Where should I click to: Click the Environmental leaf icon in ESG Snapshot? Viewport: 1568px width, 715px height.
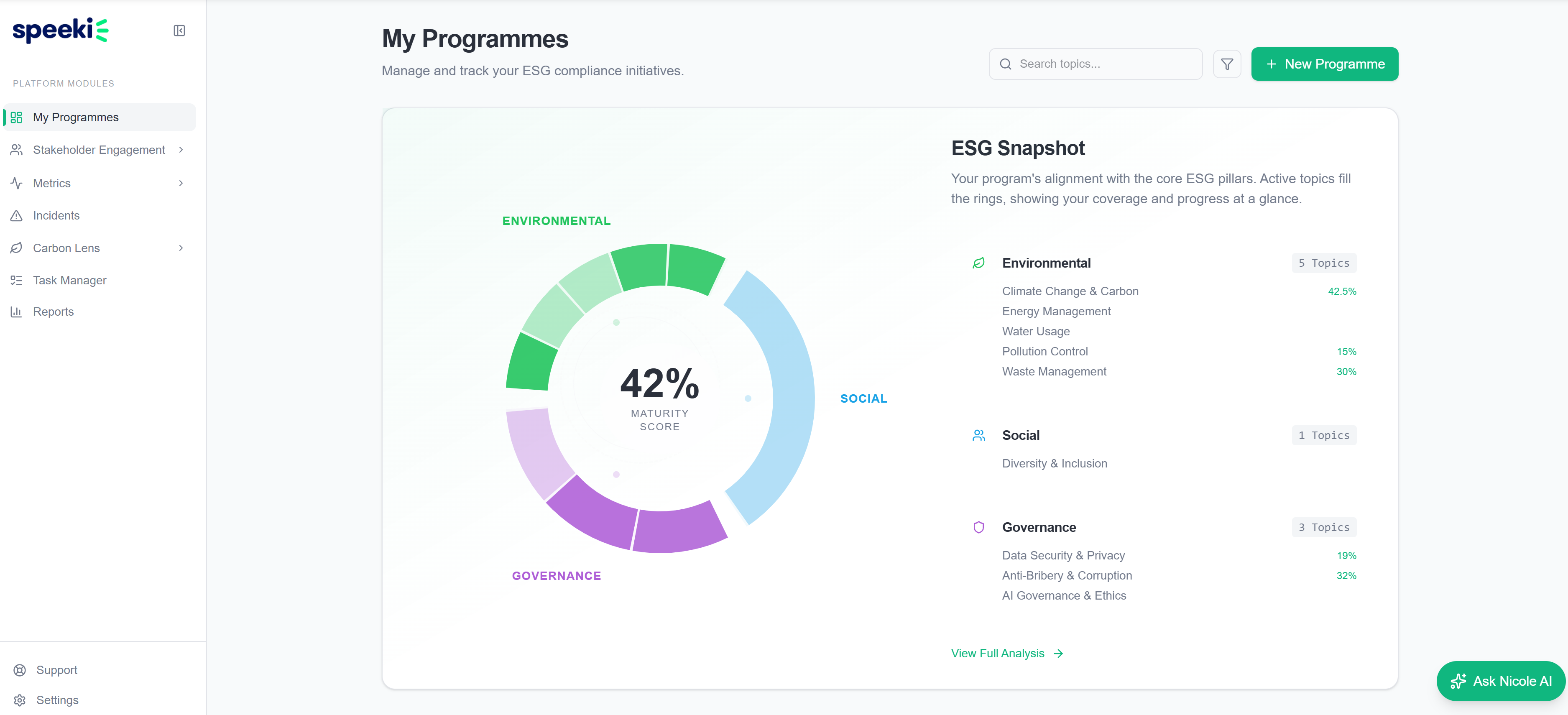point(978,263)
